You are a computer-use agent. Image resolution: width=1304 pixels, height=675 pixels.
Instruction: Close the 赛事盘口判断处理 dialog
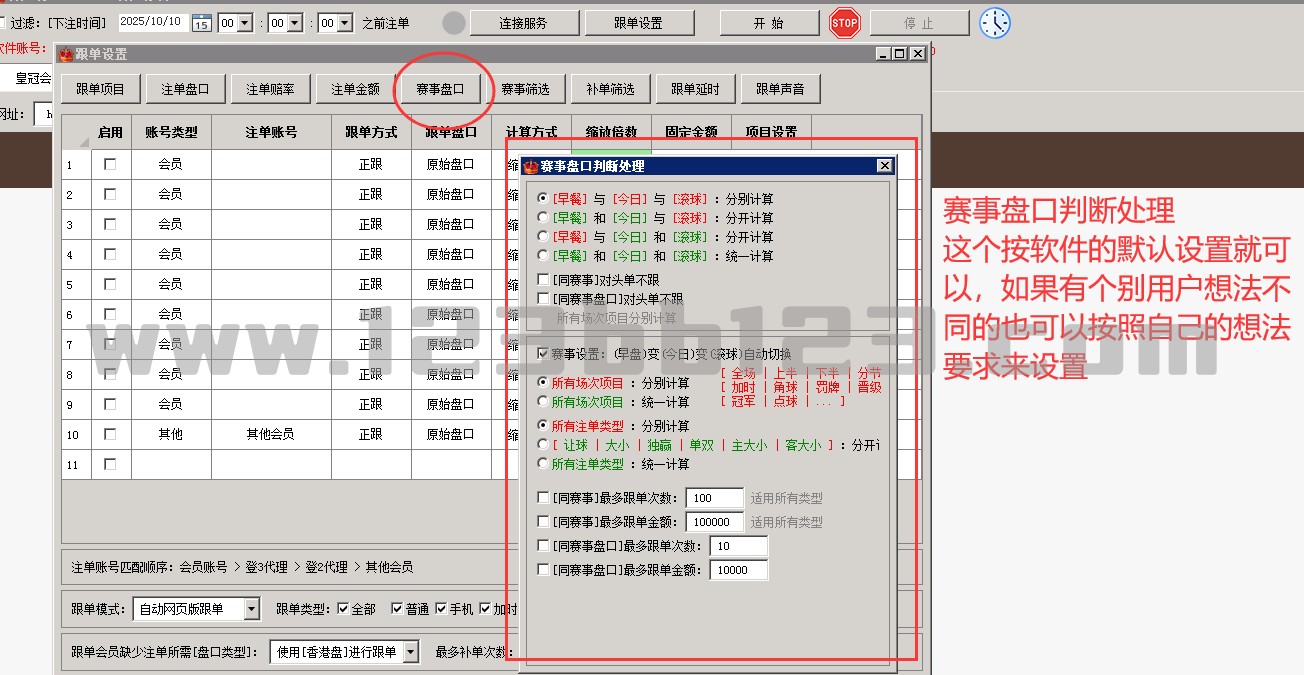[884, 166]
